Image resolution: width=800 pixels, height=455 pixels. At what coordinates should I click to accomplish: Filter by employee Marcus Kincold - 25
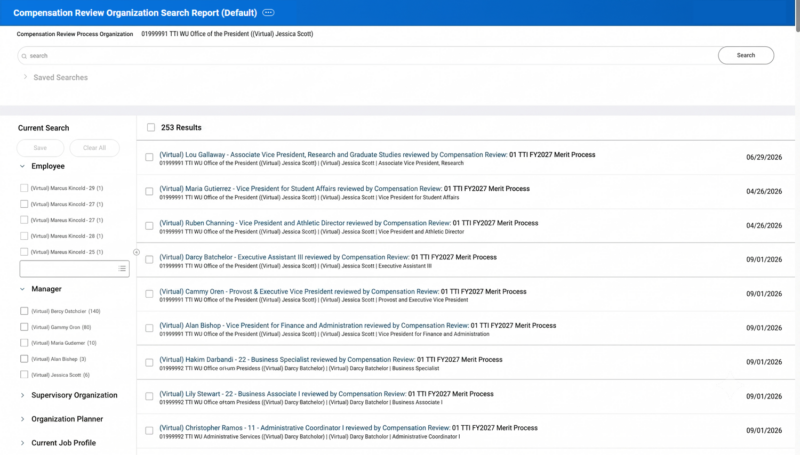(x=24, y=252)
